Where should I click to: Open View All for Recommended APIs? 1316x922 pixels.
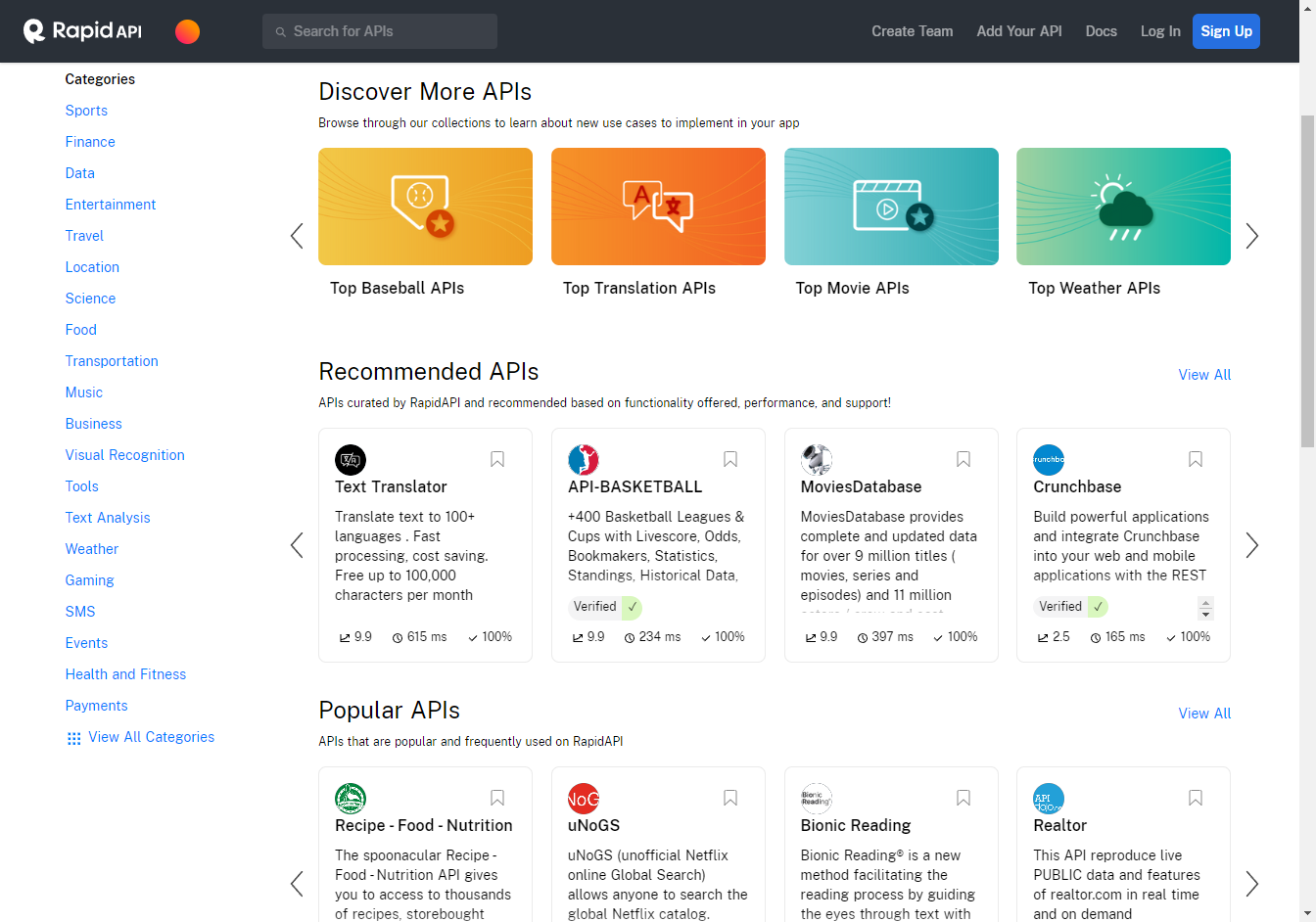coord(1204,375)
